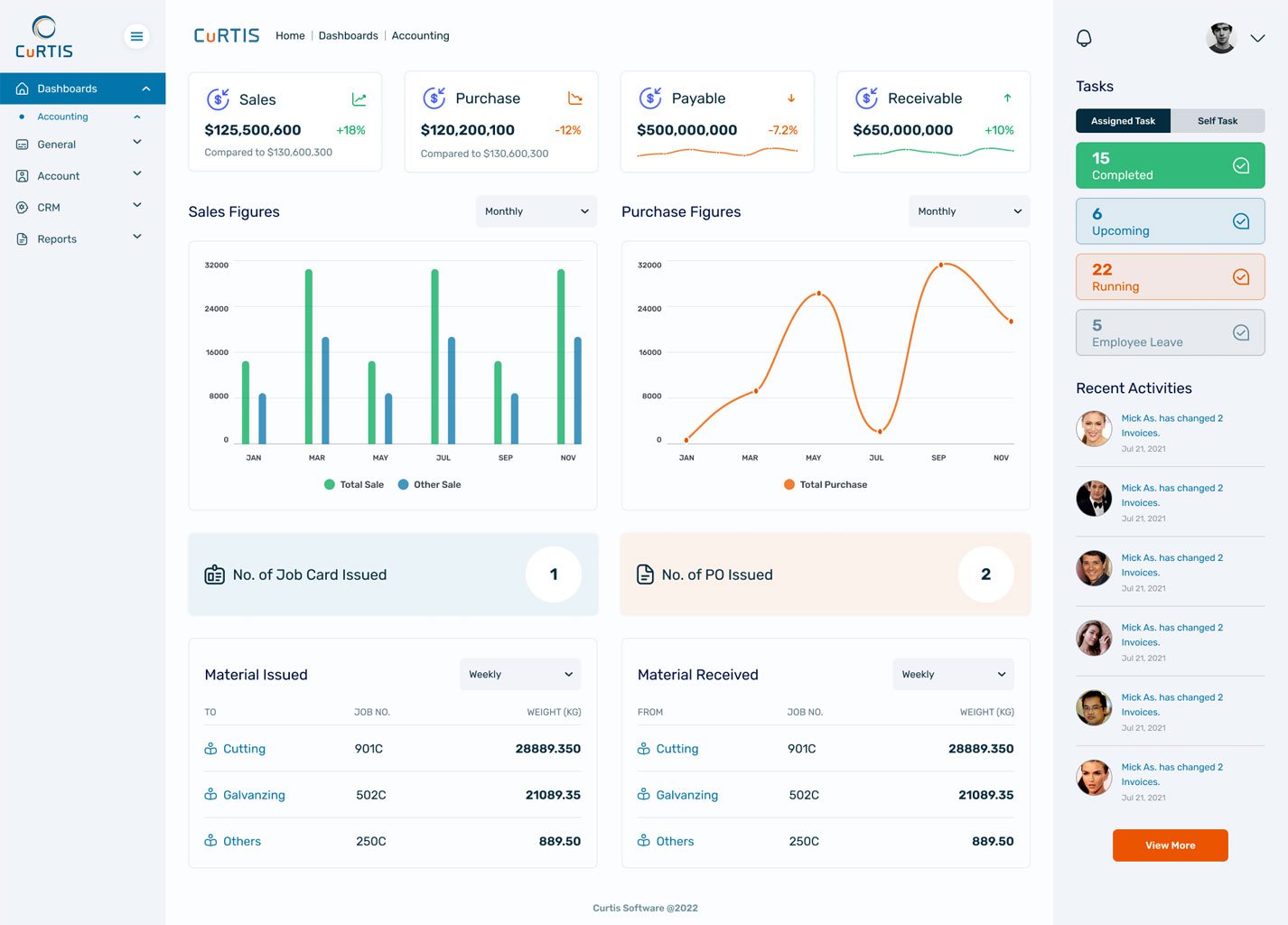The width and height of the screenshot is (1288, 925).
Task: Open the Monthly dropdown for Sales Figures
Action: [536, 210]
